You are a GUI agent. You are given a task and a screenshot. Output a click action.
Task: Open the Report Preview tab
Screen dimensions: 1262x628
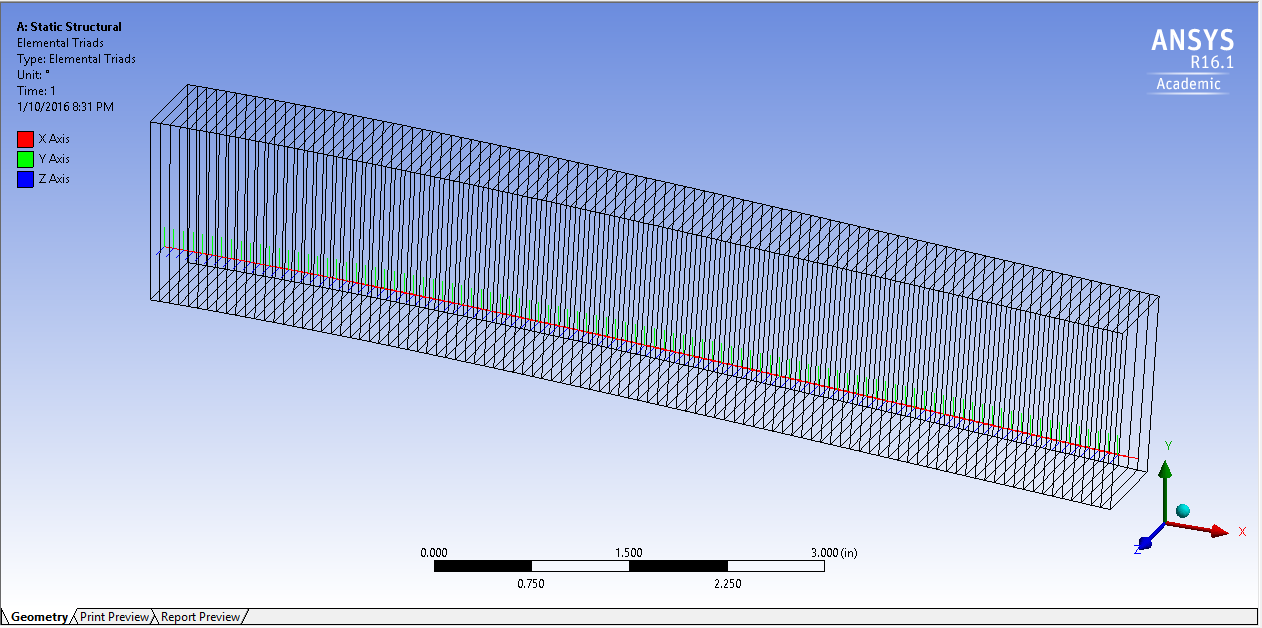pos(200,617)
